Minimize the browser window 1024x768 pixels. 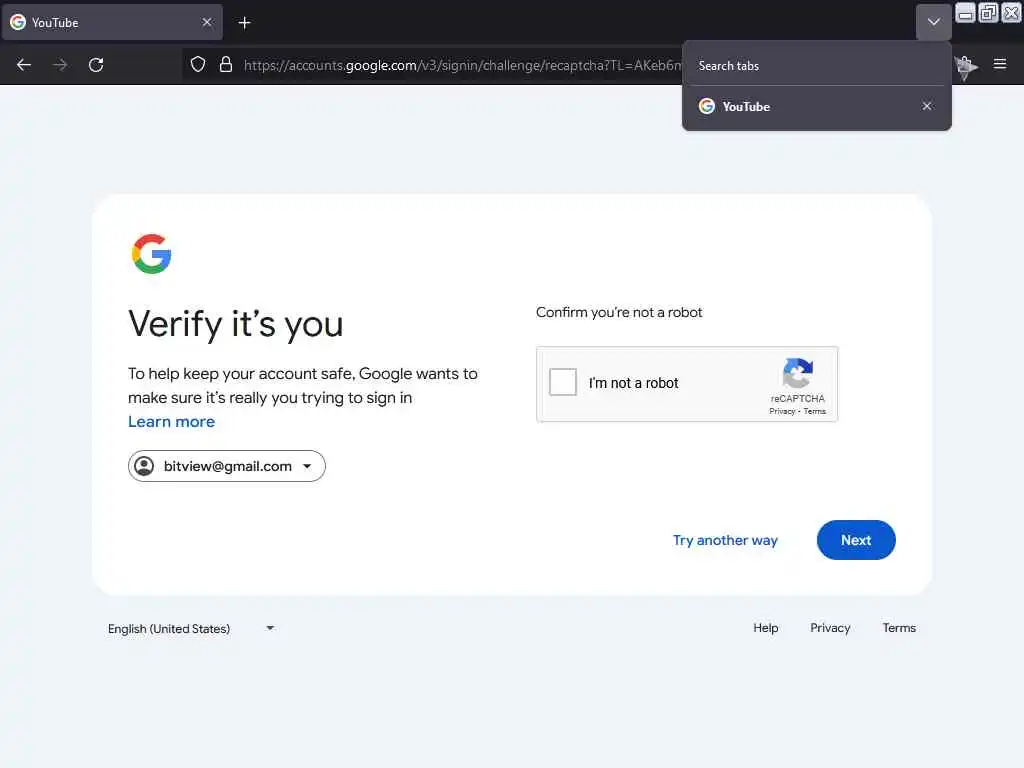point(965,12)
